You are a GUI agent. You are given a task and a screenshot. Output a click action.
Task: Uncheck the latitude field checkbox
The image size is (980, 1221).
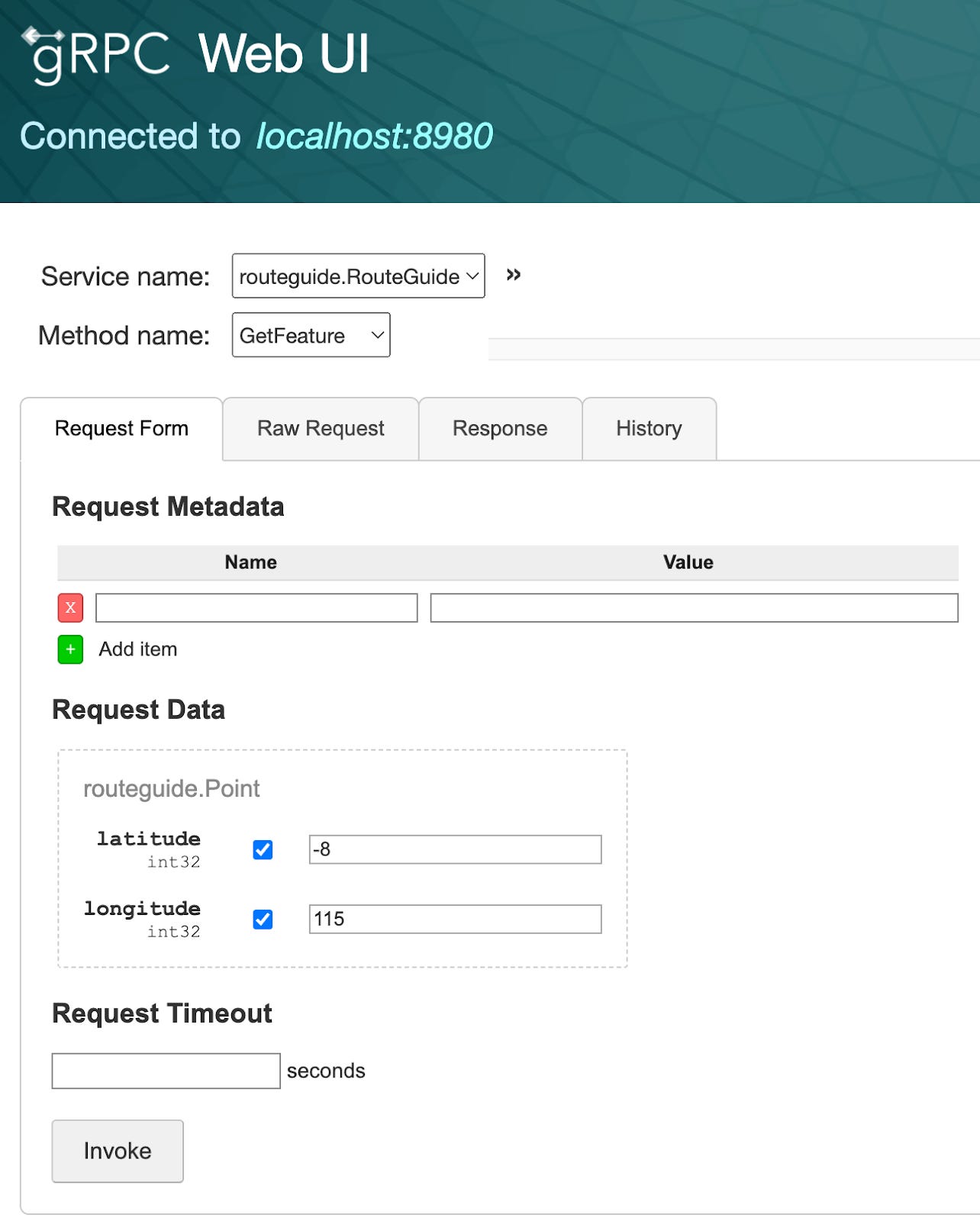(x=263, y=849)
